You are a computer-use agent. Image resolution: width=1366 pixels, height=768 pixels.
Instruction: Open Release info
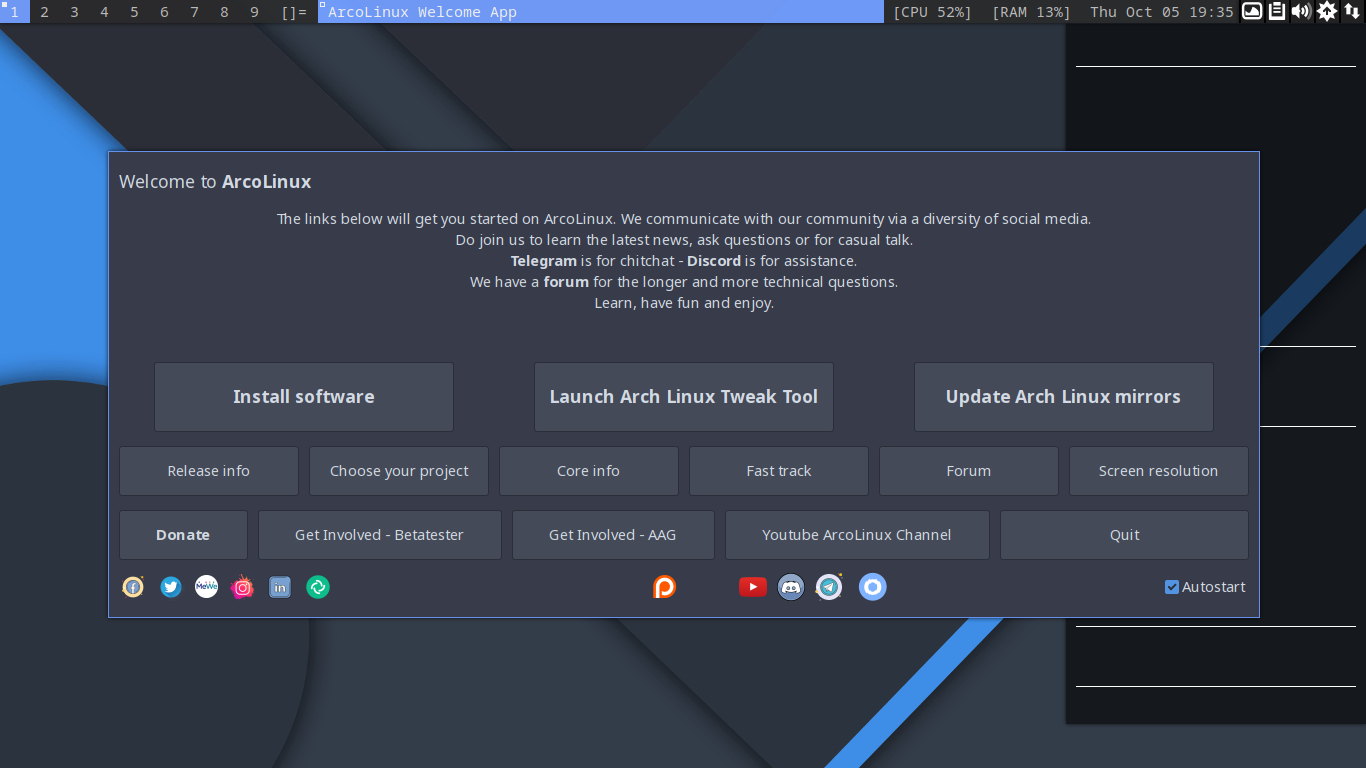(x=209, y=471)
